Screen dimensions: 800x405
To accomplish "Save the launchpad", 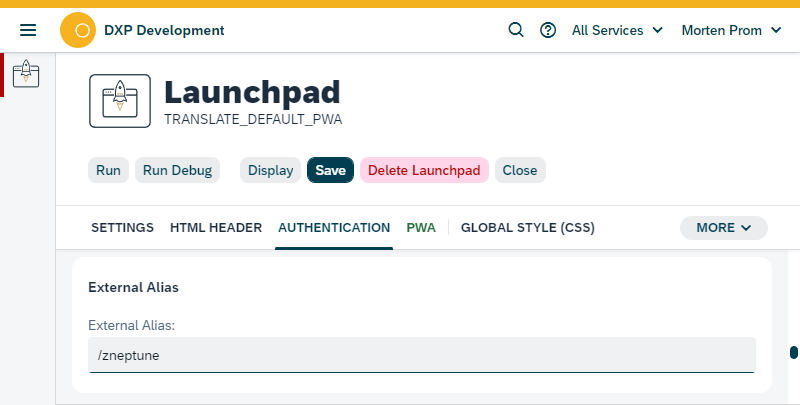I will coord(330,170).
